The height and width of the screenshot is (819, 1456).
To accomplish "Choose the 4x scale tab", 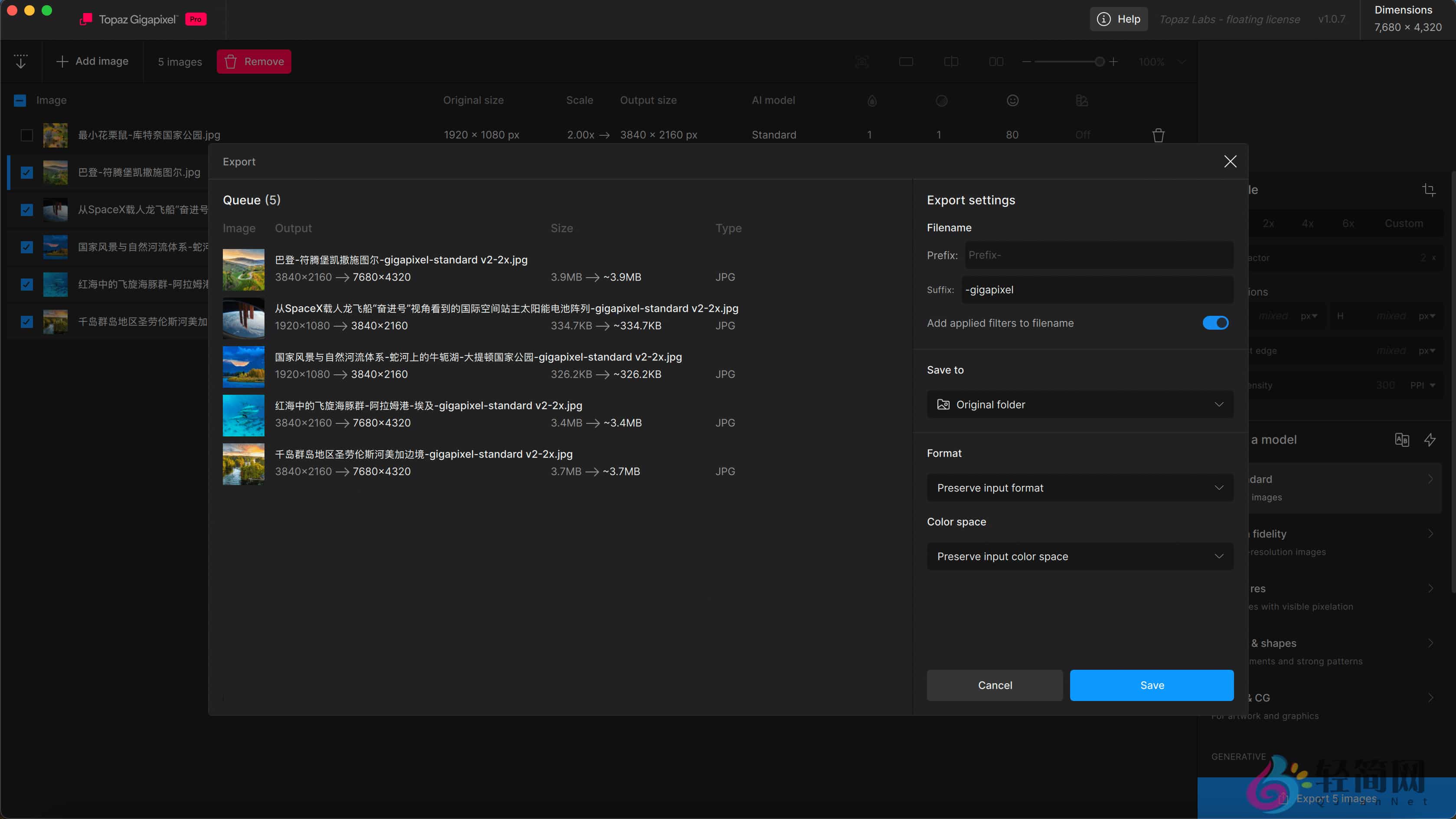I will [x=1308, y=223].
